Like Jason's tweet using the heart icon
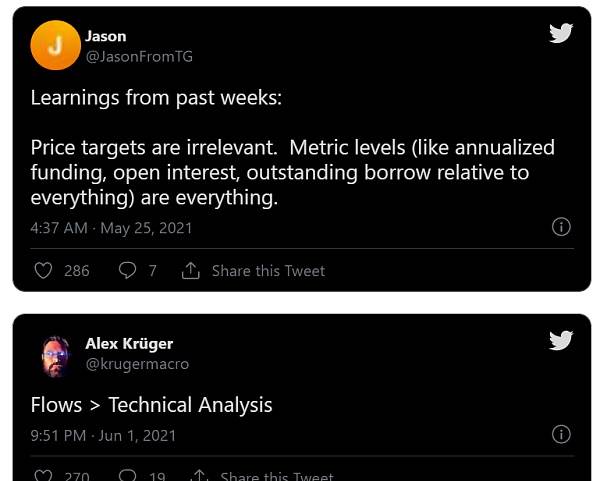Image resolution: width=600 pixels, height=481 pixels. point(43,271)
